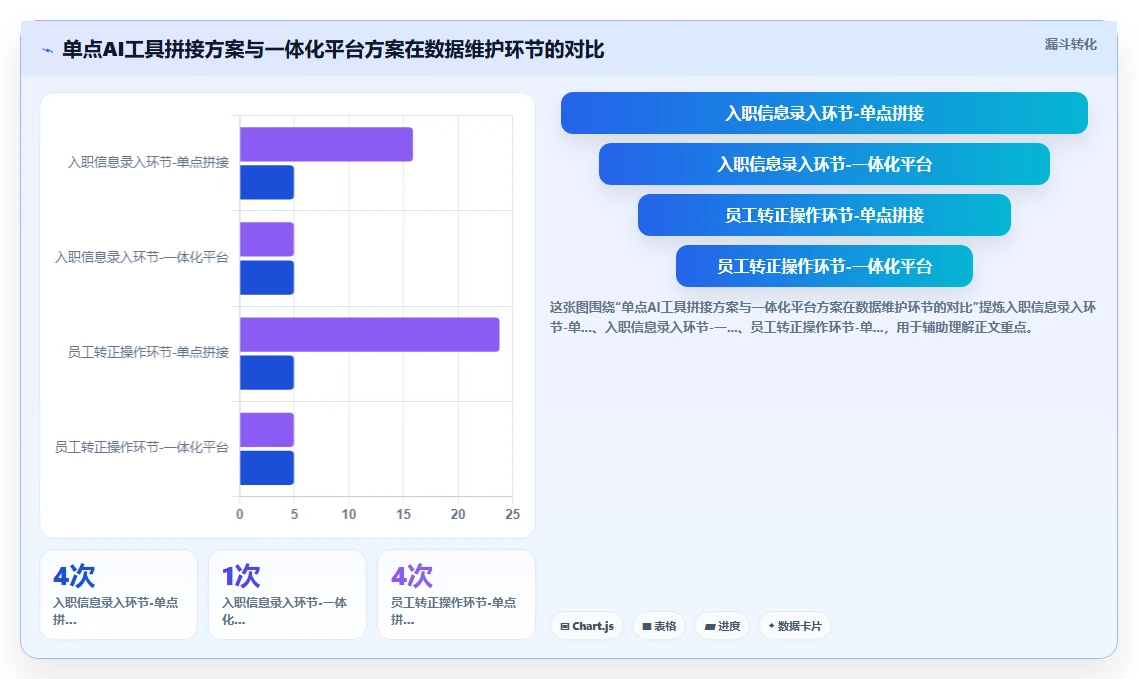1138x679 pixels.
Task: Click the x-axis tick label 25
Action: [x=512, y=514]
